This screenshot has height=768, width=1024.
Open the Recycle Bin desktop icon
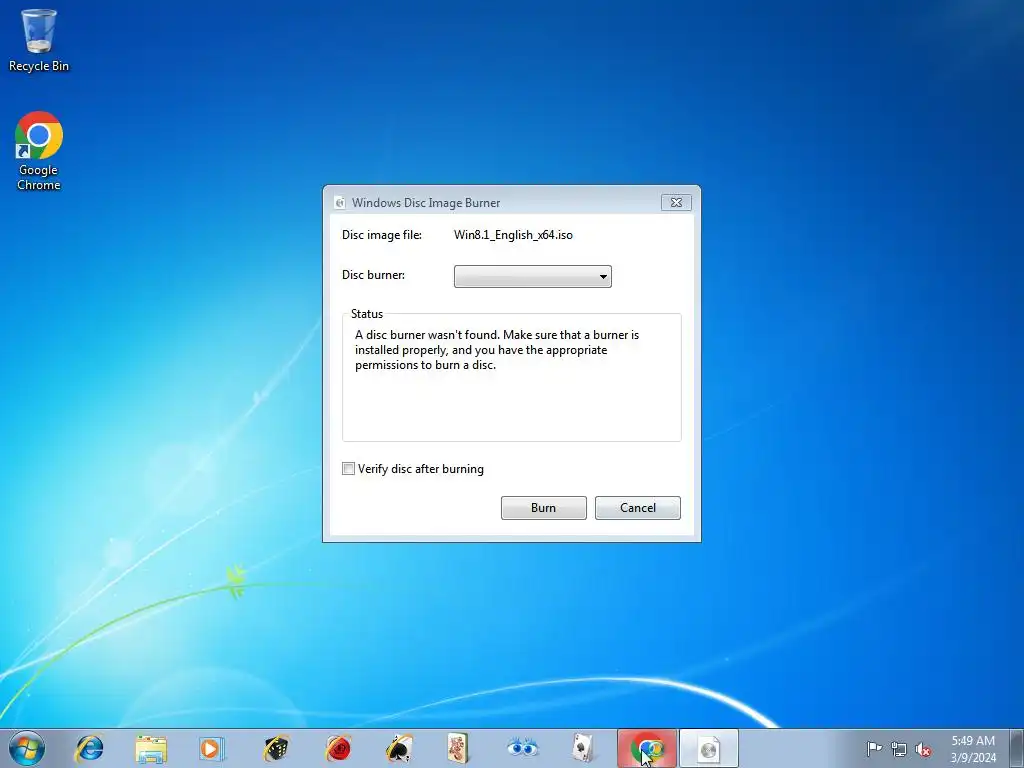point(39,40)
